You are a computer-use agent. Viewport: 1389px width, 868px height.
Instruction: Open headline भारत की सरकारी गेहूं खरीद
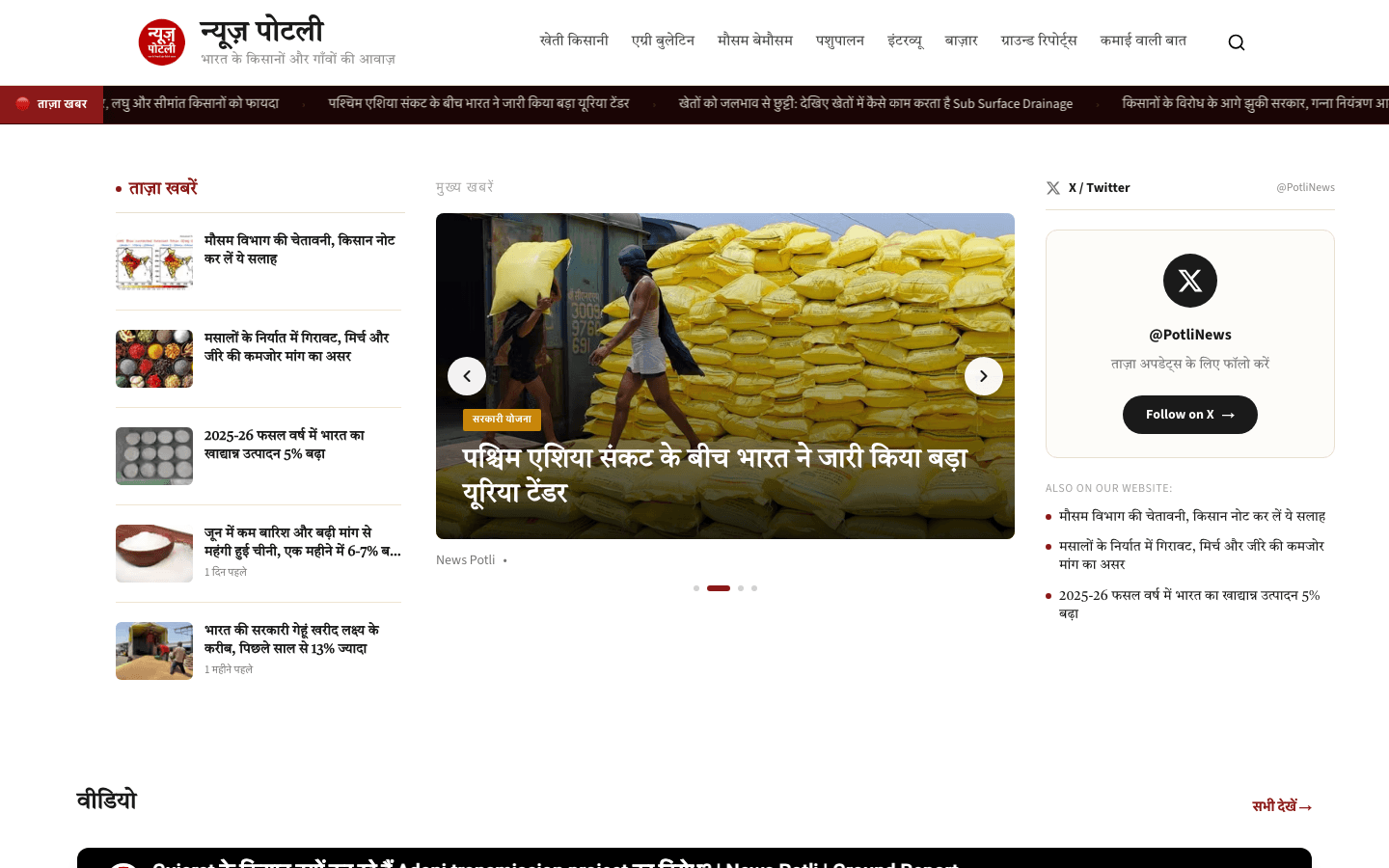pos(292,639)
